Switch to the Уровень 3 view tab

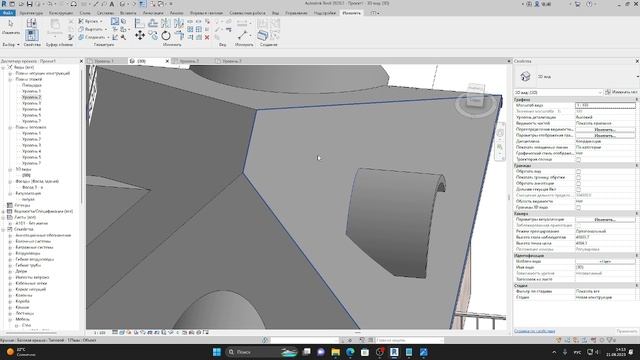coord(232,61)
